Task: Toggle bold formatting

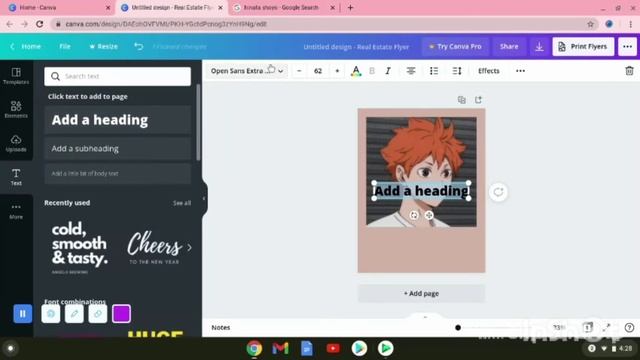Action: 372,71
